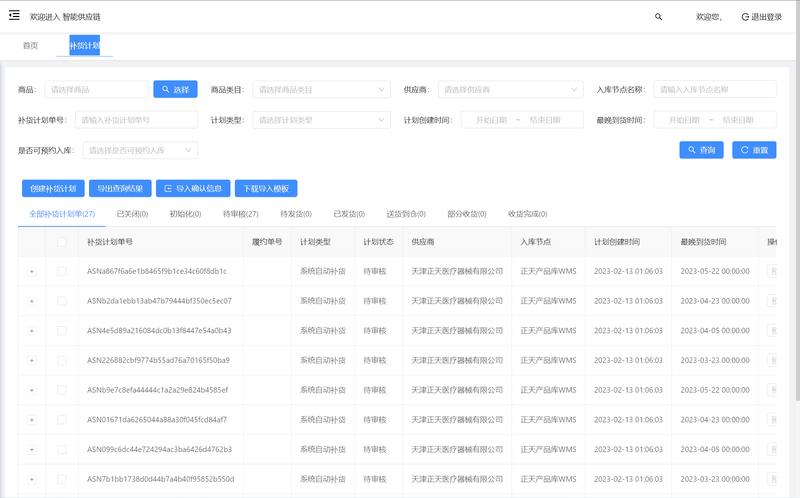This screenshot has width=800, height=498.
Task: Click 下载导入模板 button
Action: (266, 188)
